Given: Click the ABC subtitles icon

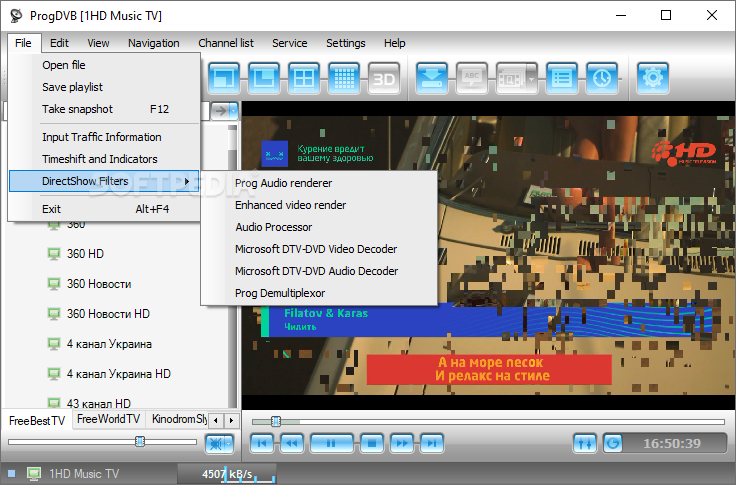Looking at the screenshot, I should [x=472, y=77].
